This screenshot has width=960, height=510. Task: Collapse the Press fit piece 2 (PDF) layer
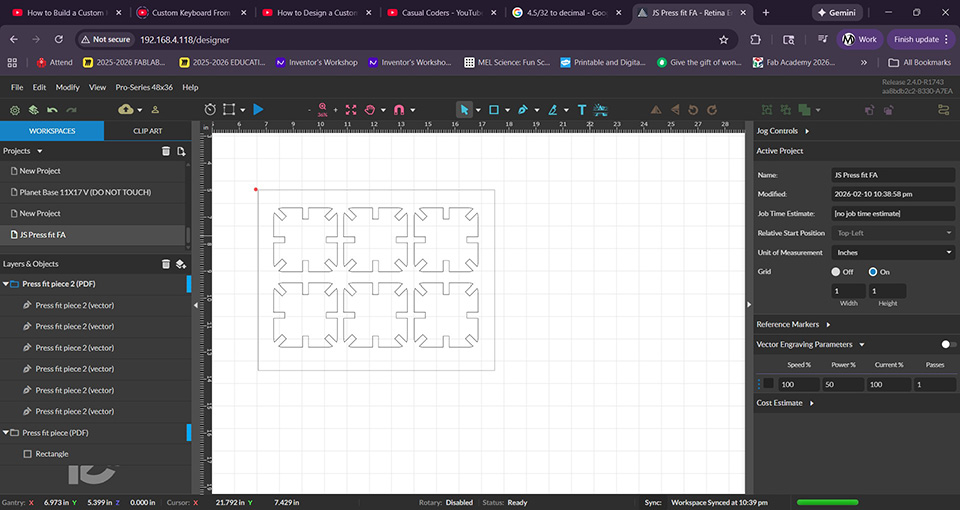5,284
